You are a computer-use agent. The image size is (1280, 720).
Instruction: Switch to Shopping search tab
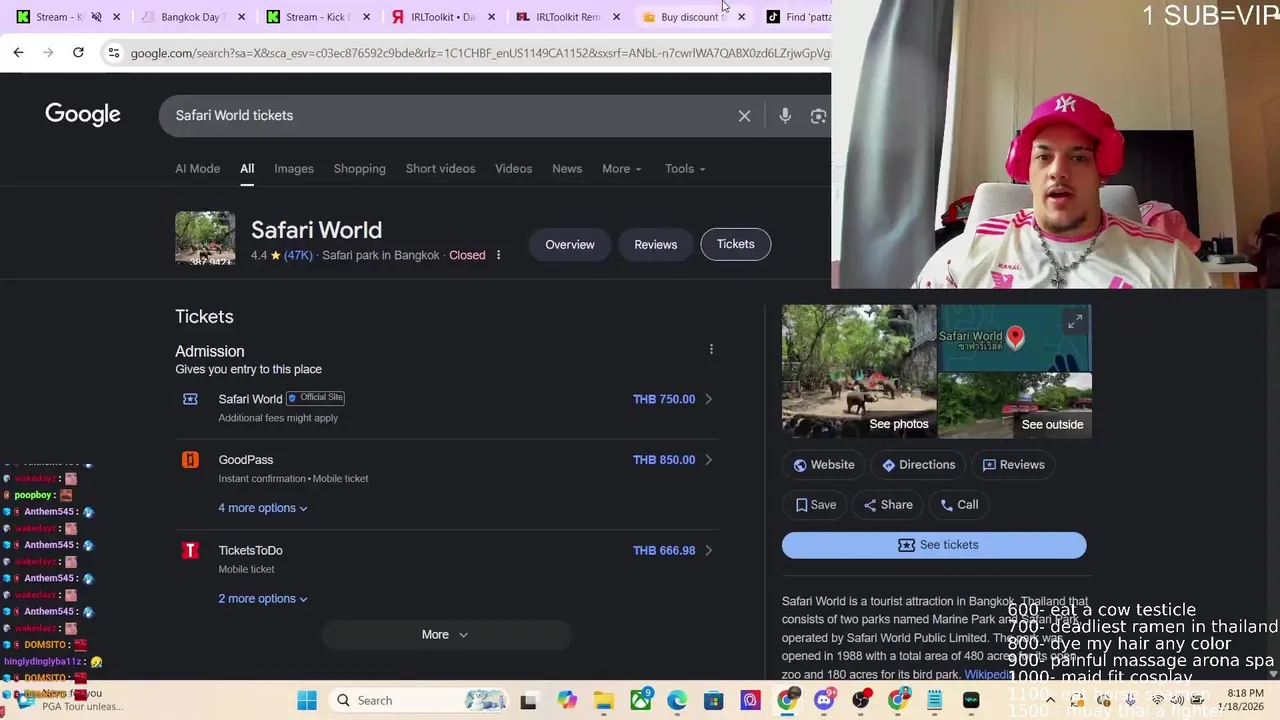pyautogui.click(x=359, y=169)
